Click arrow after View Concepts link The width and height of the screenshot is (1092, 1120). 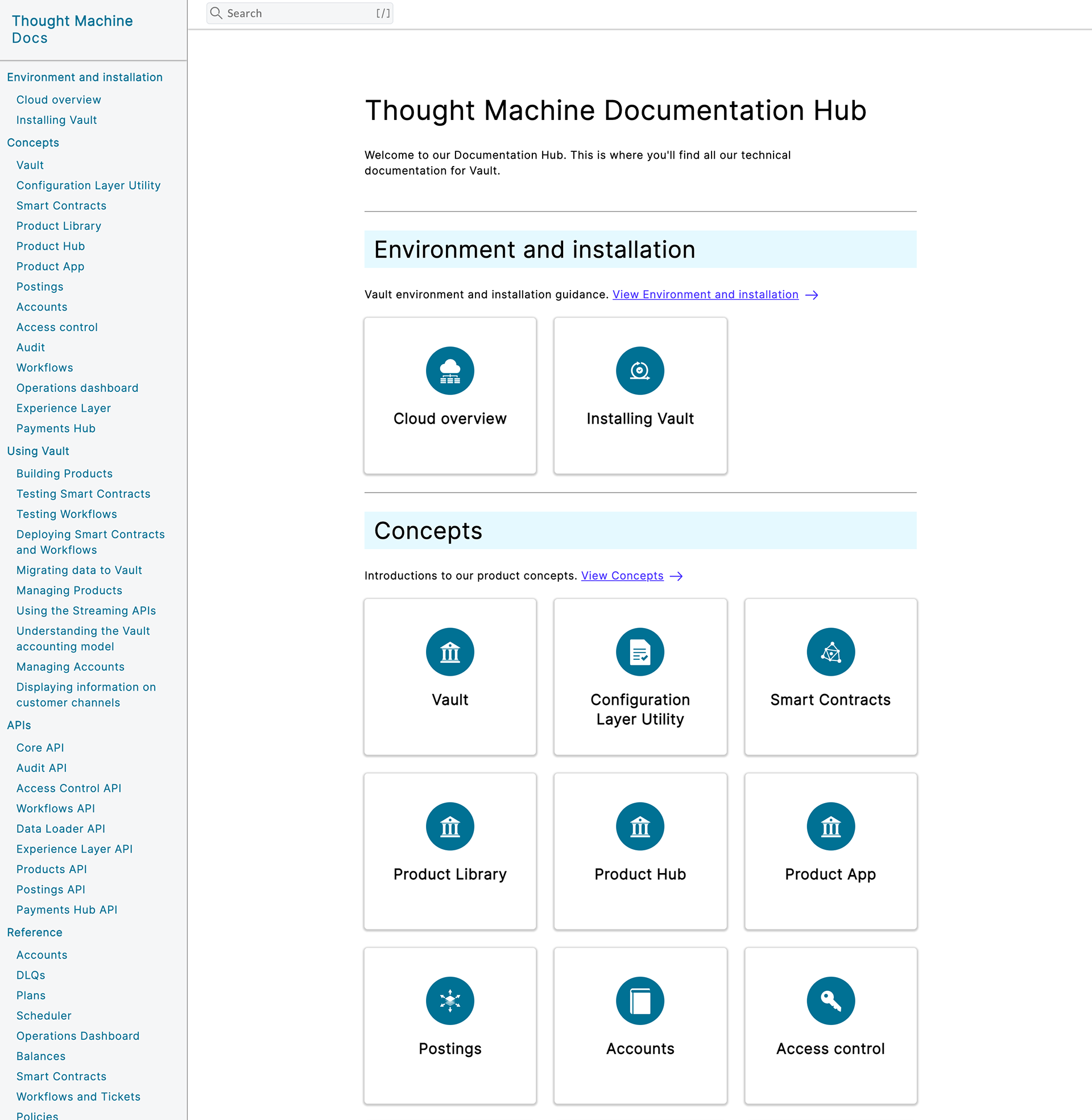tap(676, 576)
